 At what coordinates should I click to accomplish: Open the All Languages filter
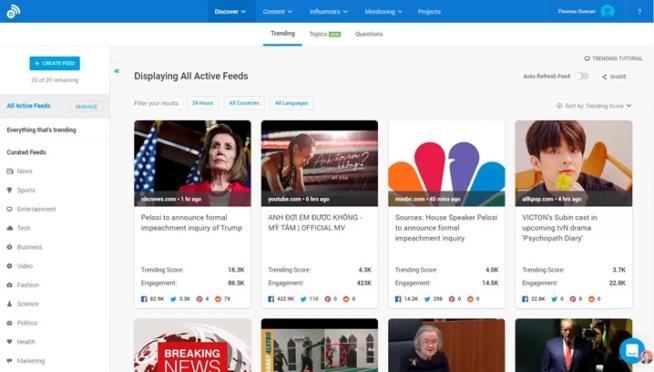tap(292, 103)
